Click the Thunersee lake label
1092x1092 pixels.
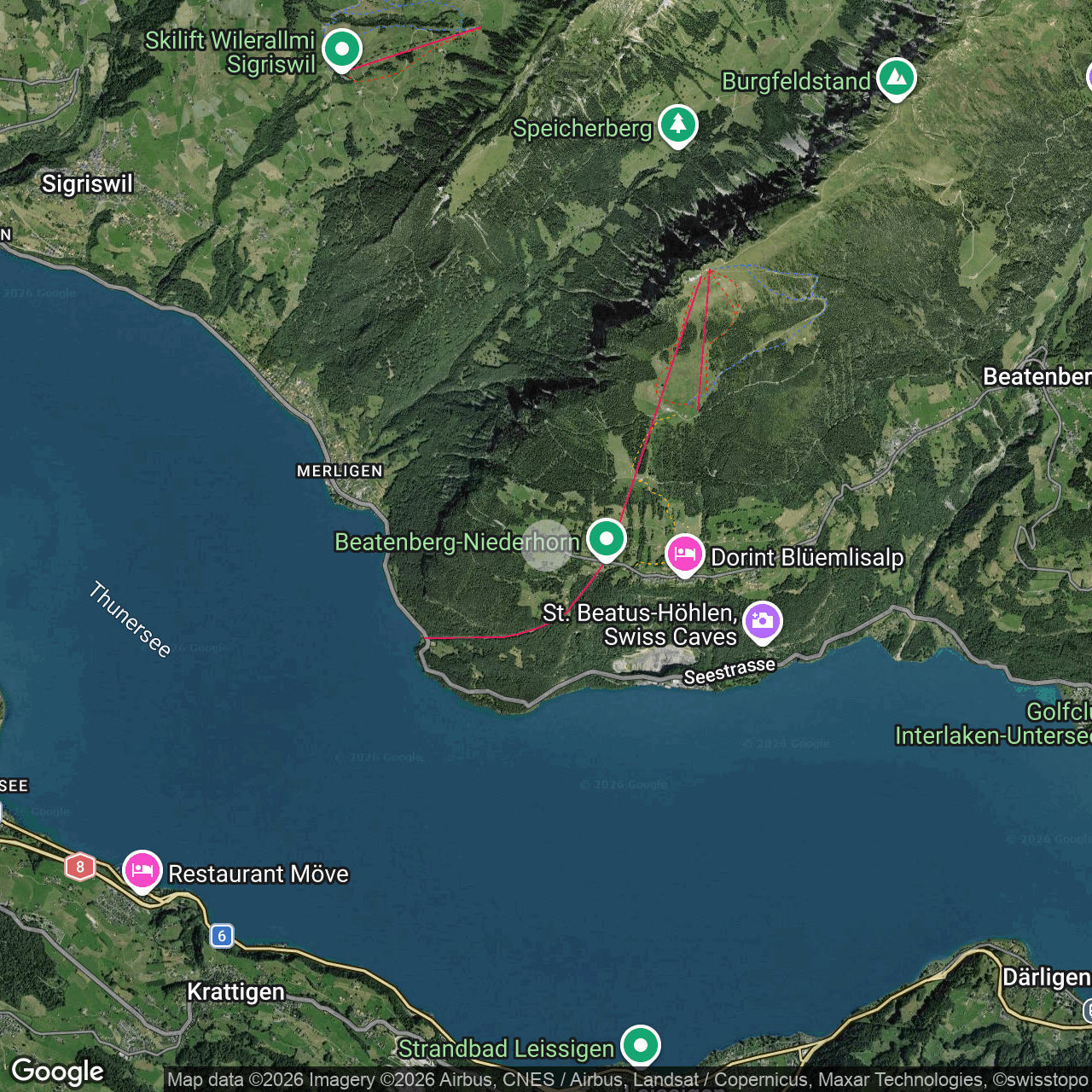point(130,619)
